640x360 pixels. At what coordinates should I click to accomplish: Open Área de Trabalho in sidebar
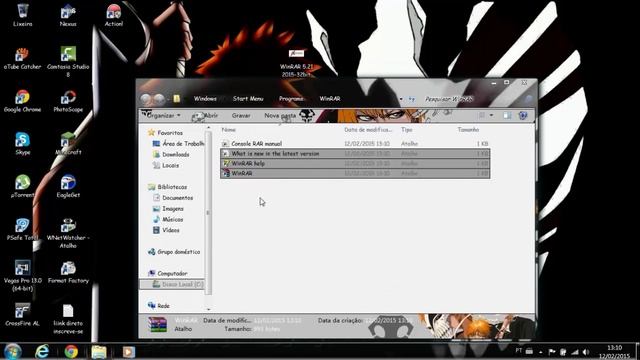coord(178,144)
